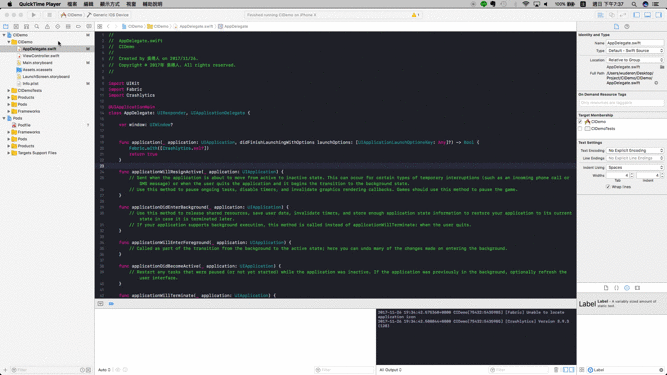Select ViewController.swift in navigator
Image resolution: width=667 pixels, height=375 pixels.
(x=41, y=56)
